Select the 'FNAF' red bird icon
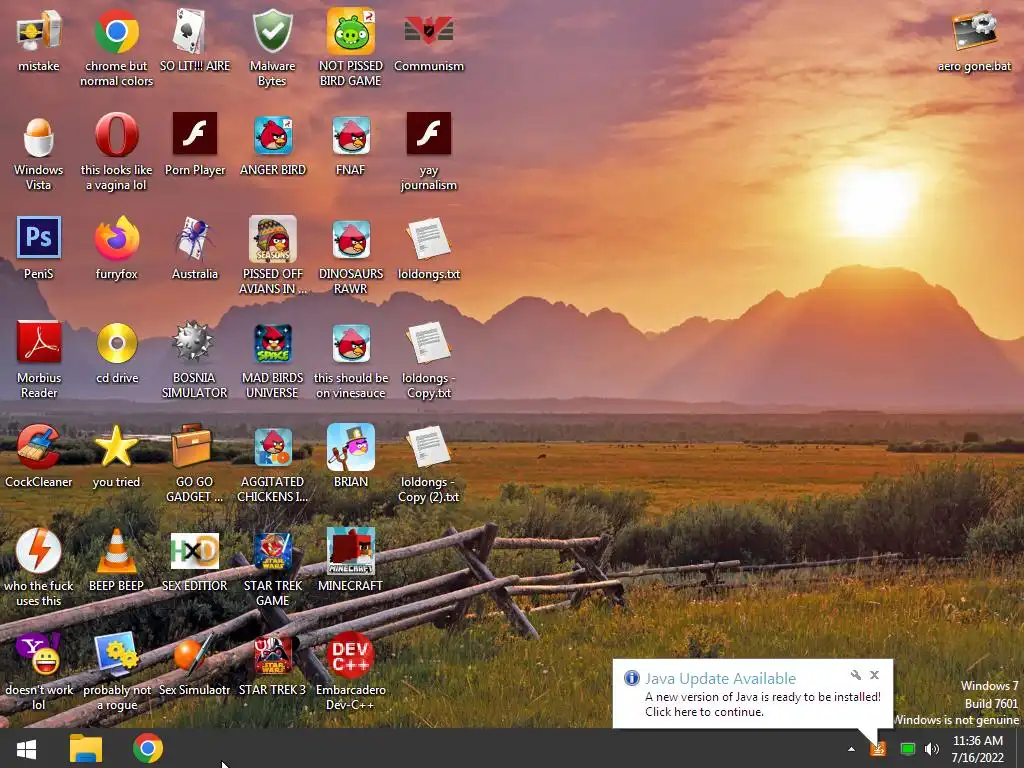Image resolution: width=1024 pixels, height=768 pixels. pos(351,136)
